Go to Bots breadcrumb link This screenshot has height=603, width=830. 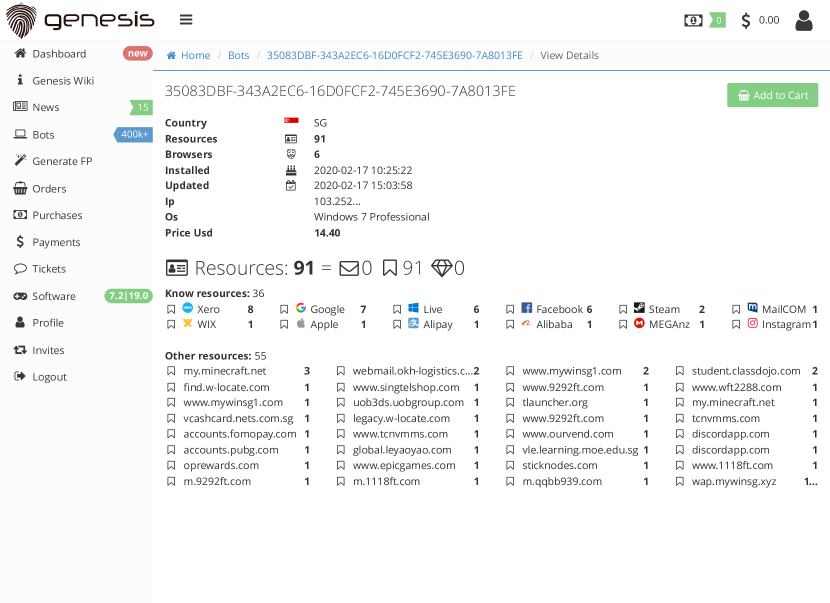(239, 55)
